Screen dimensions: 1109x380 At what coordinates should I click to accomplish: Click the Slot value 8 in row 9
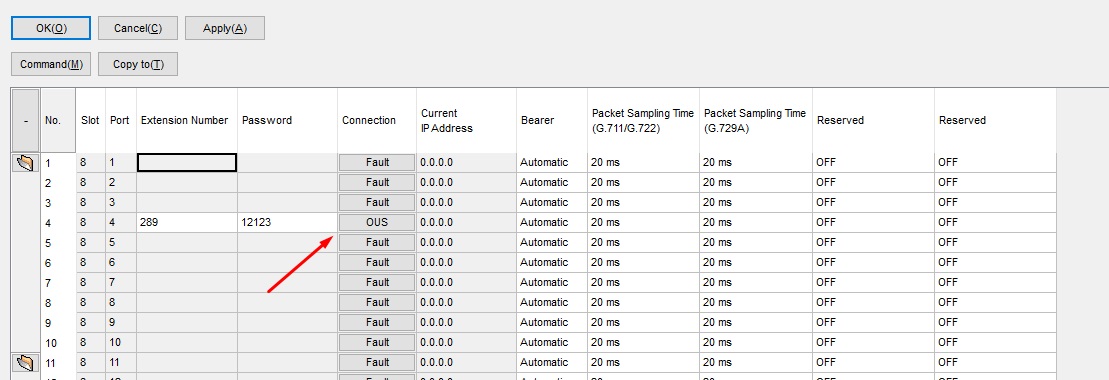point(91,322)
